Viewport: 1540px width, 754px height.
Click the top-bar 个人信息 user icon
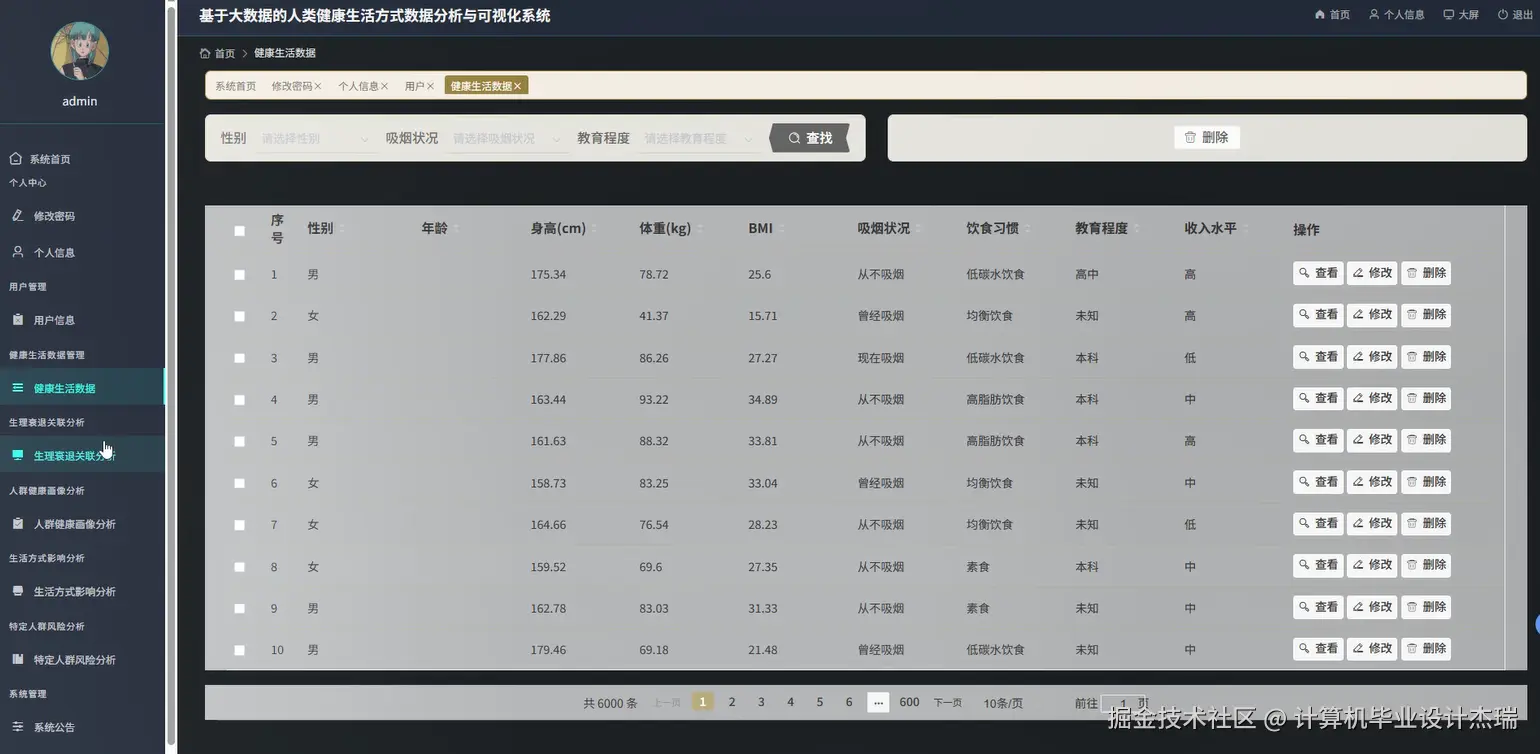pos(1374,14)
